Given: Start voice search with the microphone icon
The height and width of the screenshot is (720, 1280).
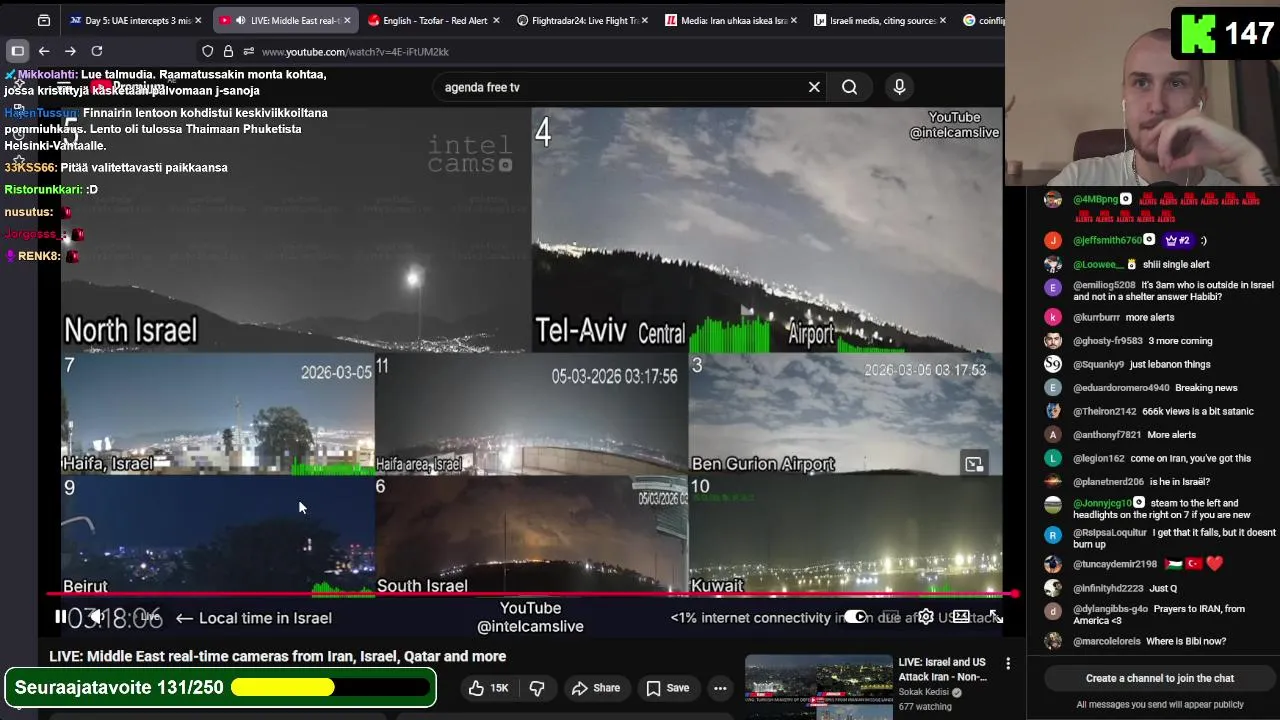Looking at the screenshot, I should coord(899,87).
